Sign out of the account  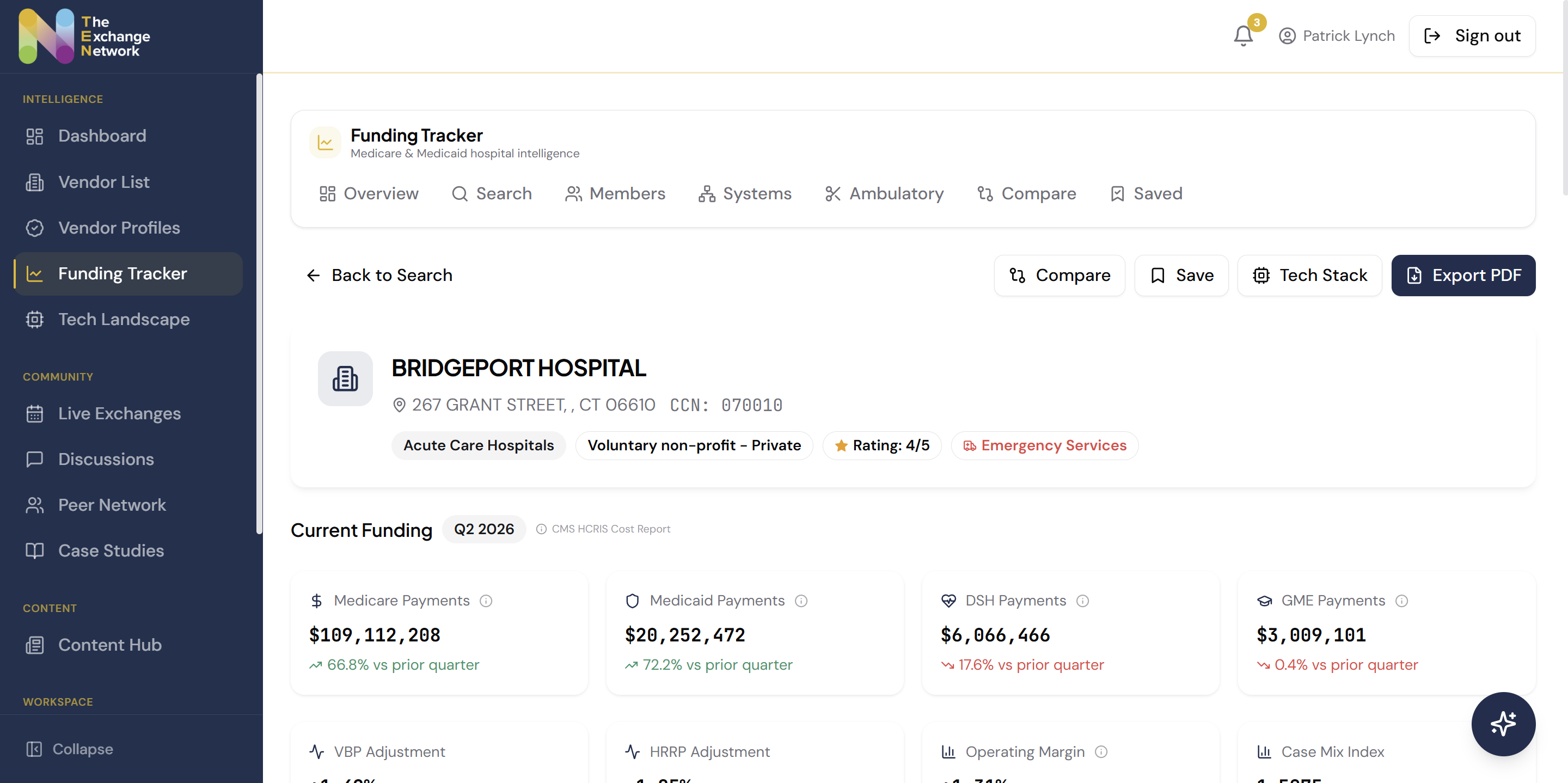(x=1472, y=36)
